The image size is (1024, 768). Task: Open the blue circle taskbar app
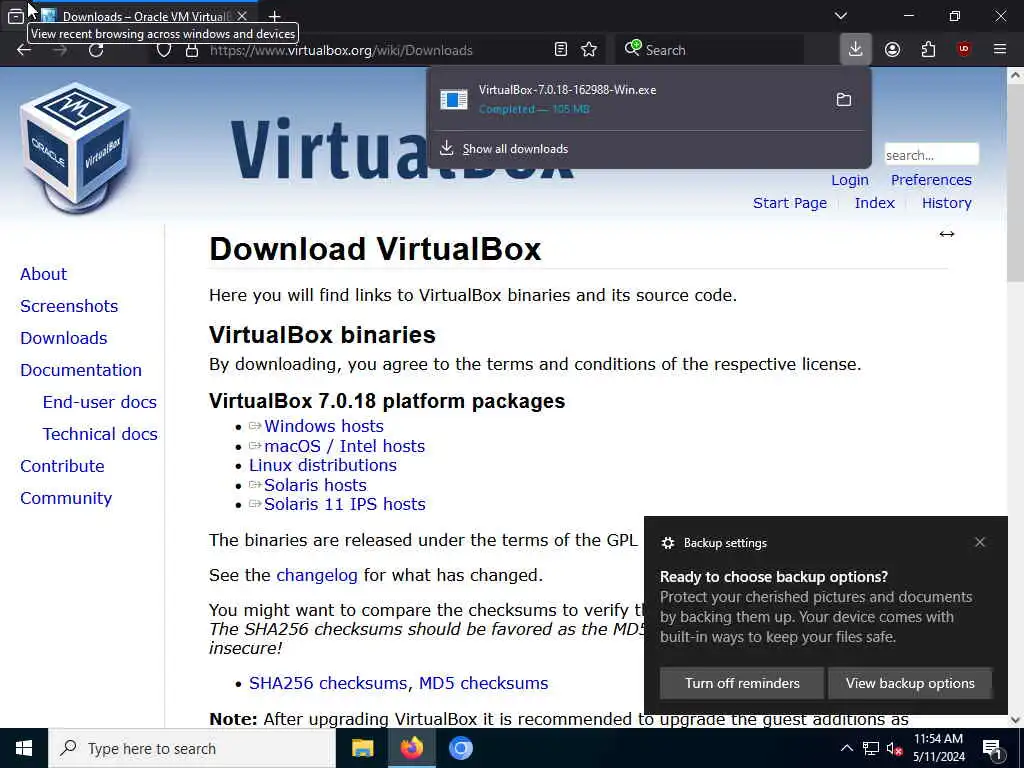[x=460, y=748]
